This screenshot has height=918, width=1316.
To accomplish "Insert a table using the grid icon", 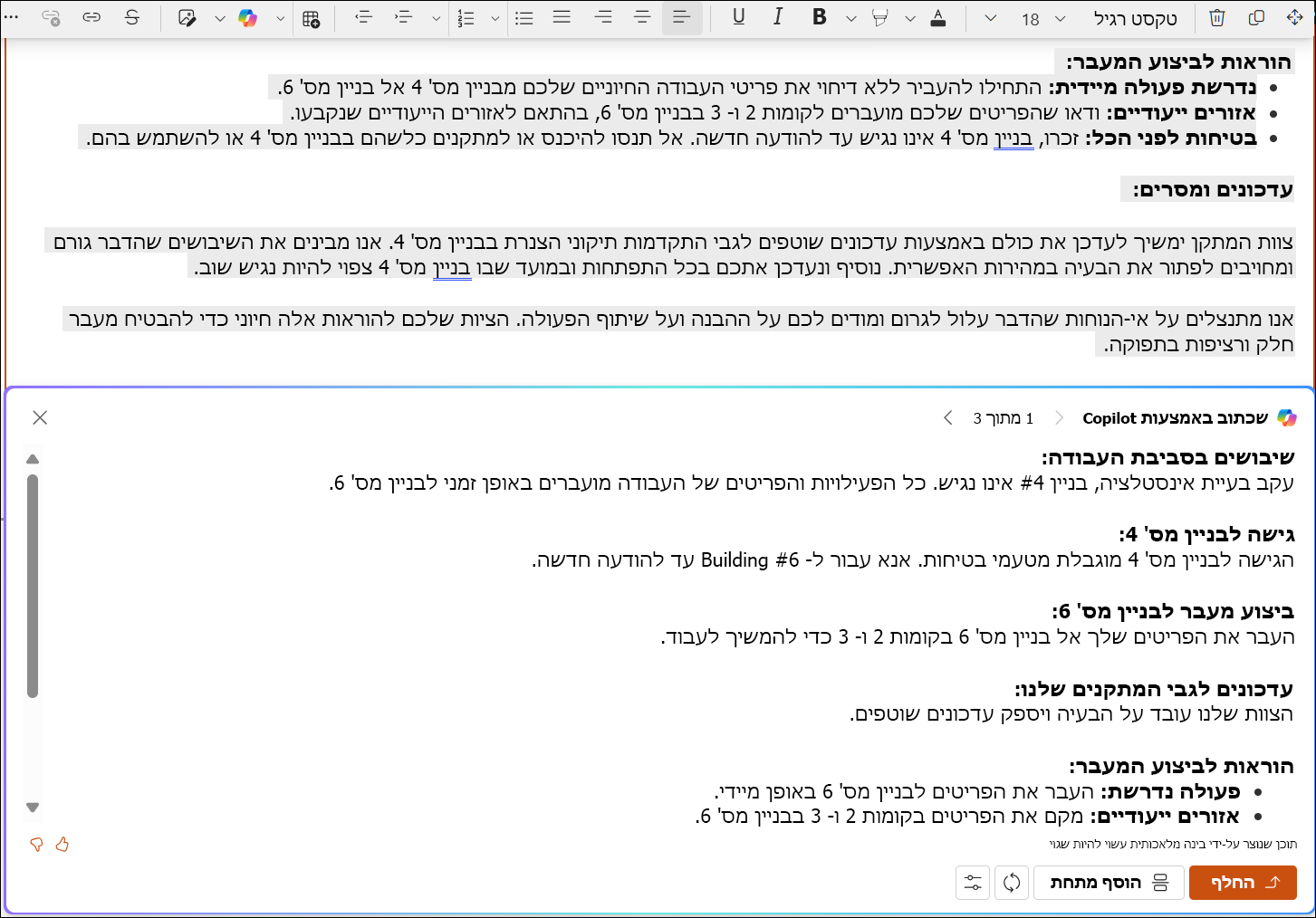I will coord(312,19).
